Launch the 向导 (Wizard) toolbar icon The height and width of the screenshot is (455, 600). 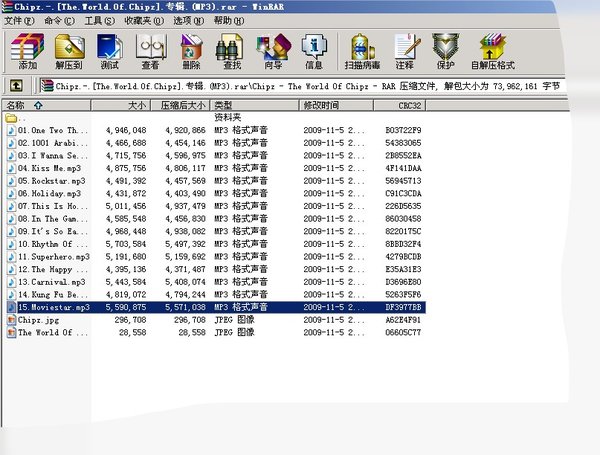(273, 51)
